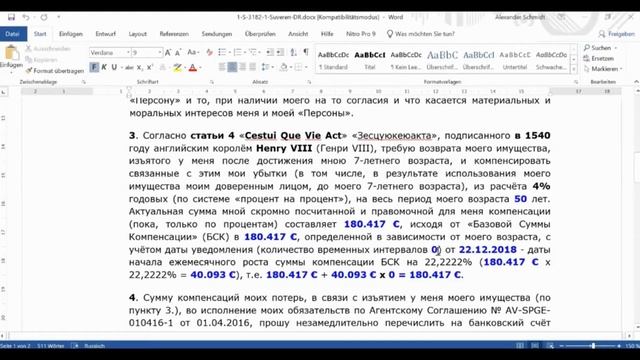The image size is (640, 360).
Task: Open the Schriftart dialog launcher
Action: pos(211,82)
